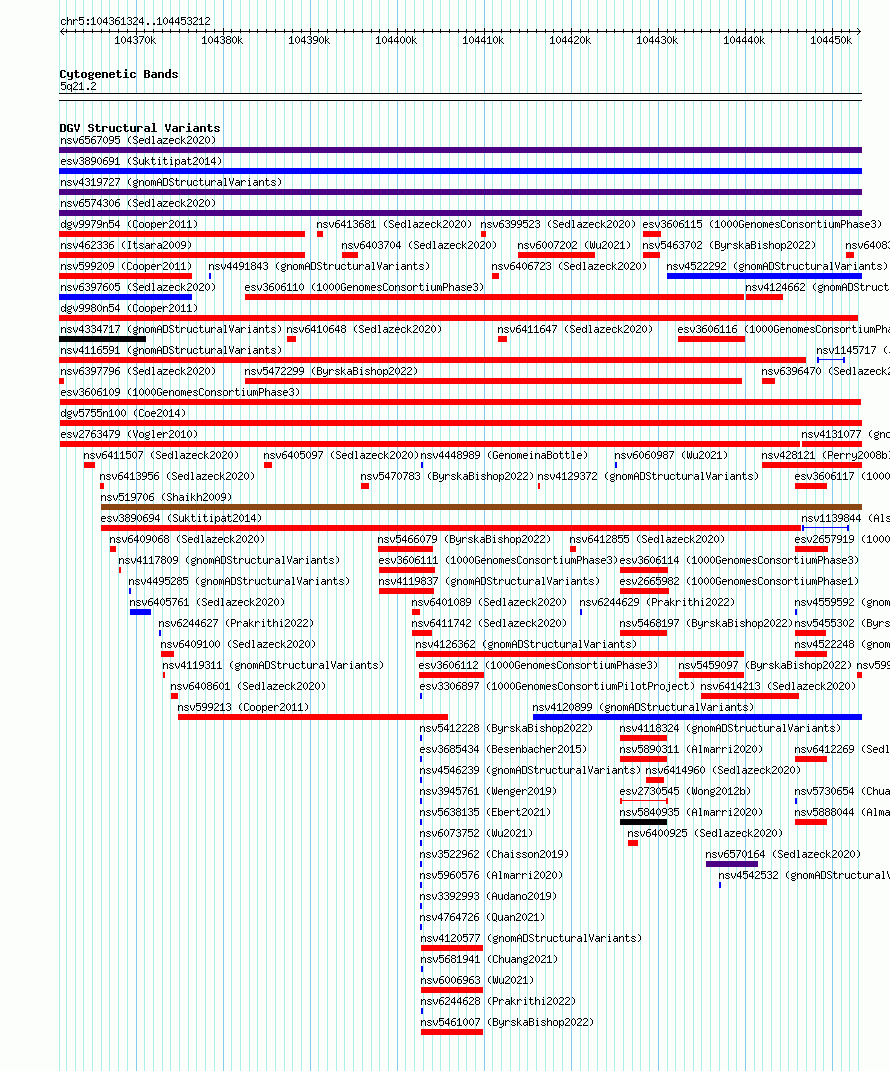Open the nsv4448989 (GenomeinaBottle) label

pos(504,456)
